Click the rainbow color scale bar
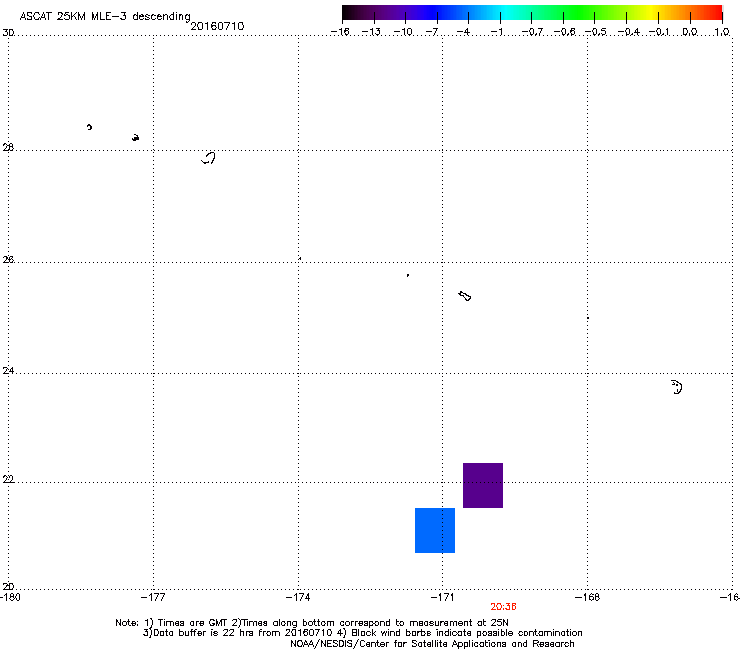740x650 pixels. [532, 13]
